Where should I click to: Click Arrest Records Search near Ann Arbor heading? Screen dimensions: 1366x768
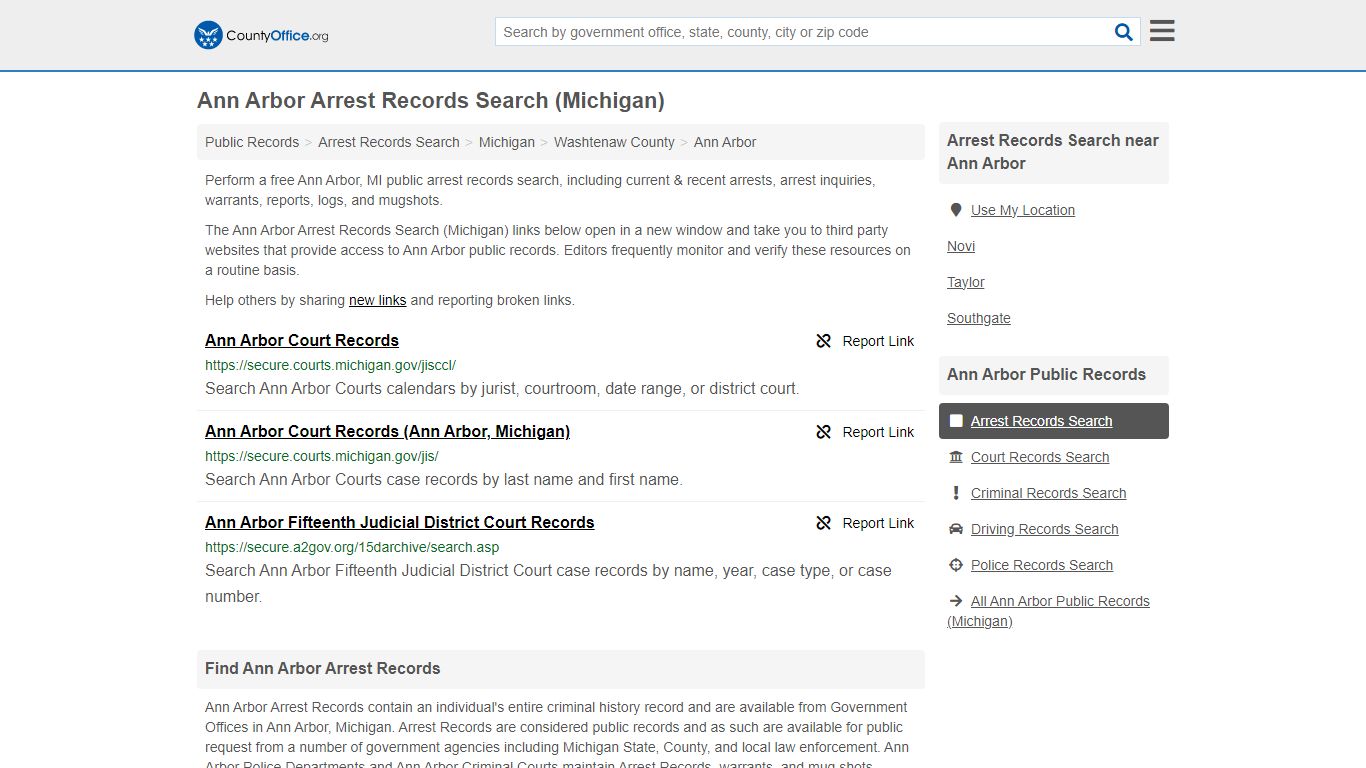point(1053,152)
